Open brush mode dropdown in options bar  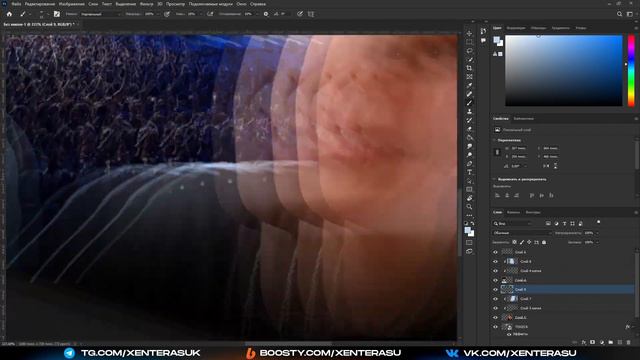tap(101, 14)
